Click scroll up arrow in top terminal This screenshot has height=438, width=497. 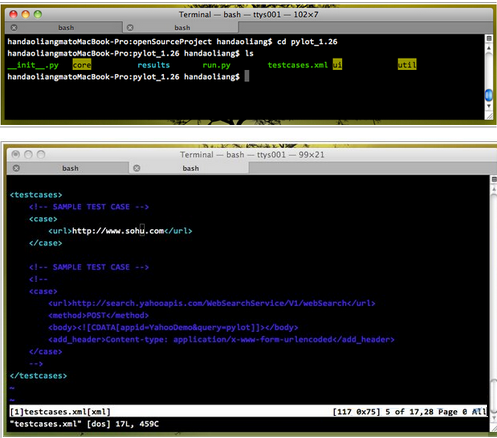pyautogui.click(x=489, y=48)
